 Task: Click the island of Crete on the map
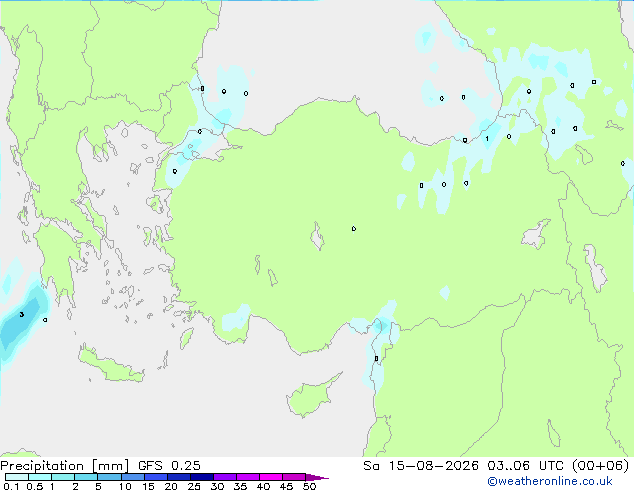coord(111,365)
